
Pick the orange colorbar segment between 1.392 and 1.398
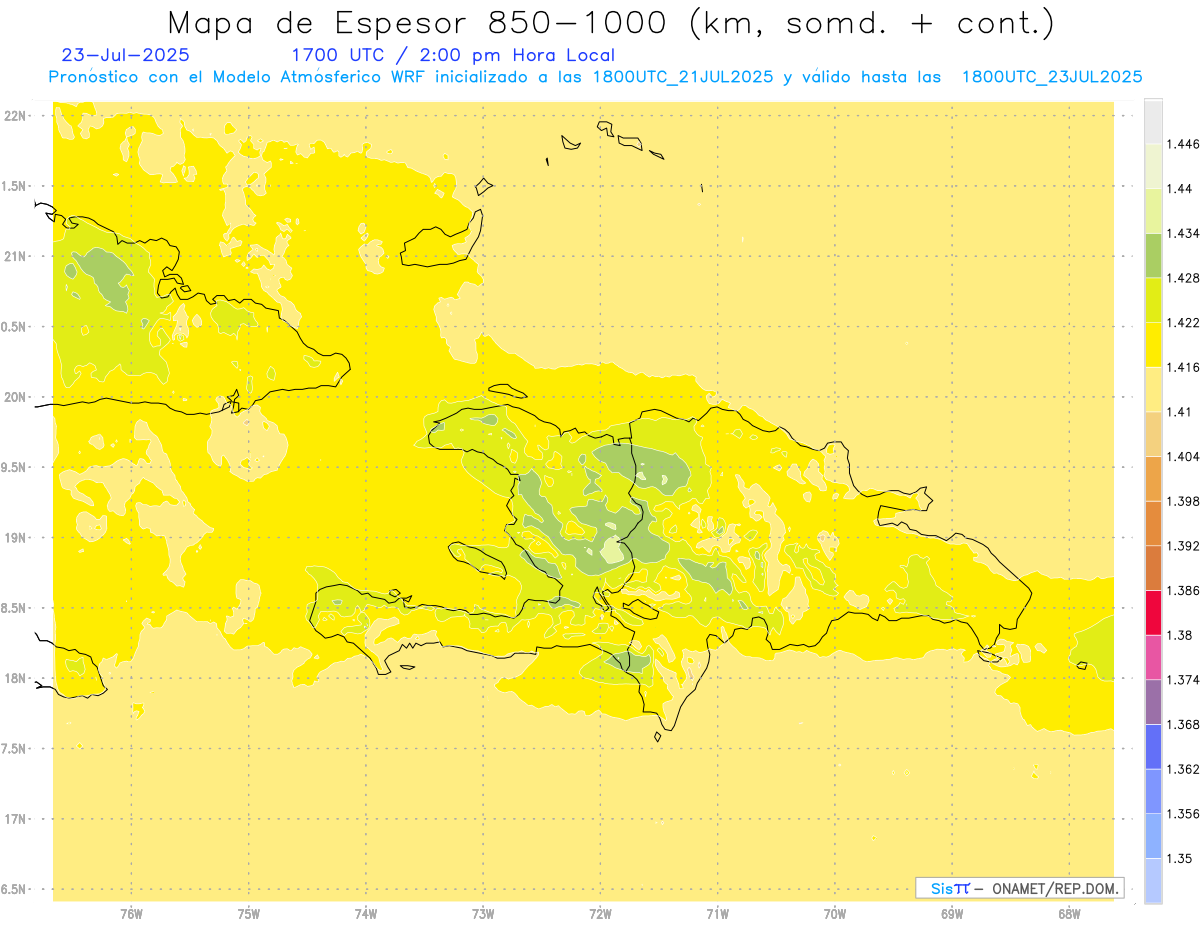coord(1153,524)
